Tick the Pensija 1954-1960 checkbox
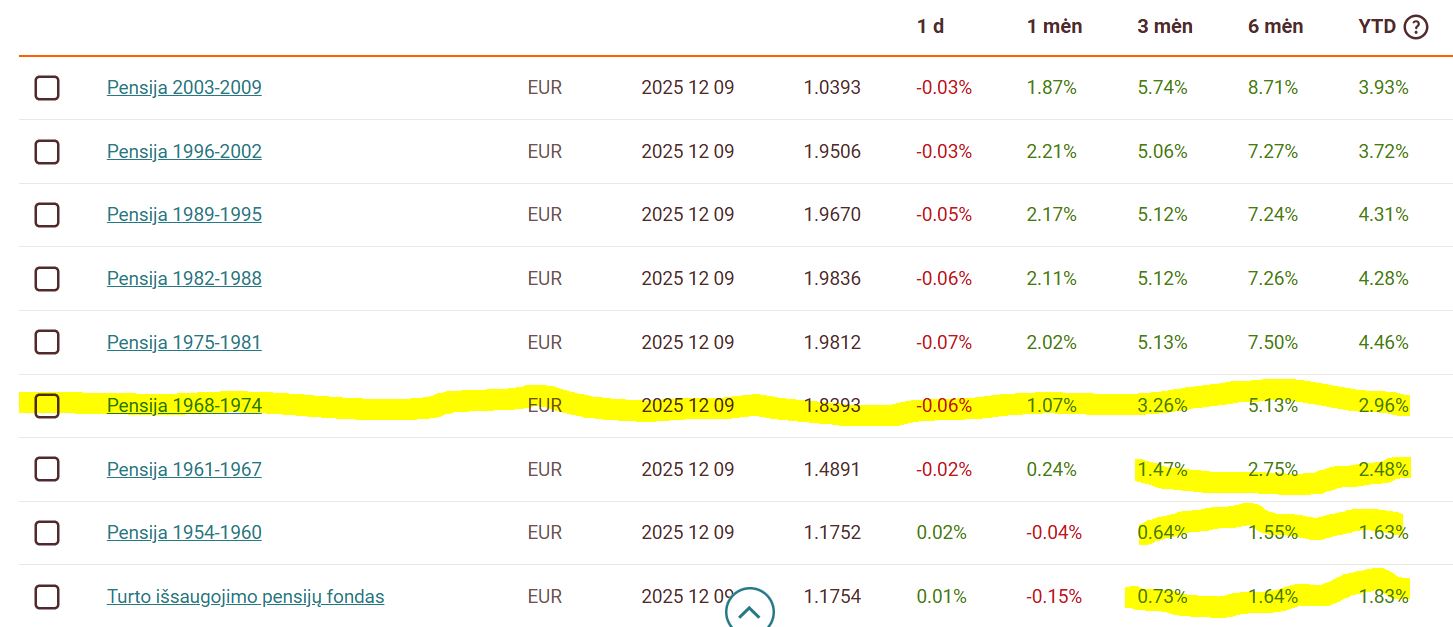 point(47,533)
